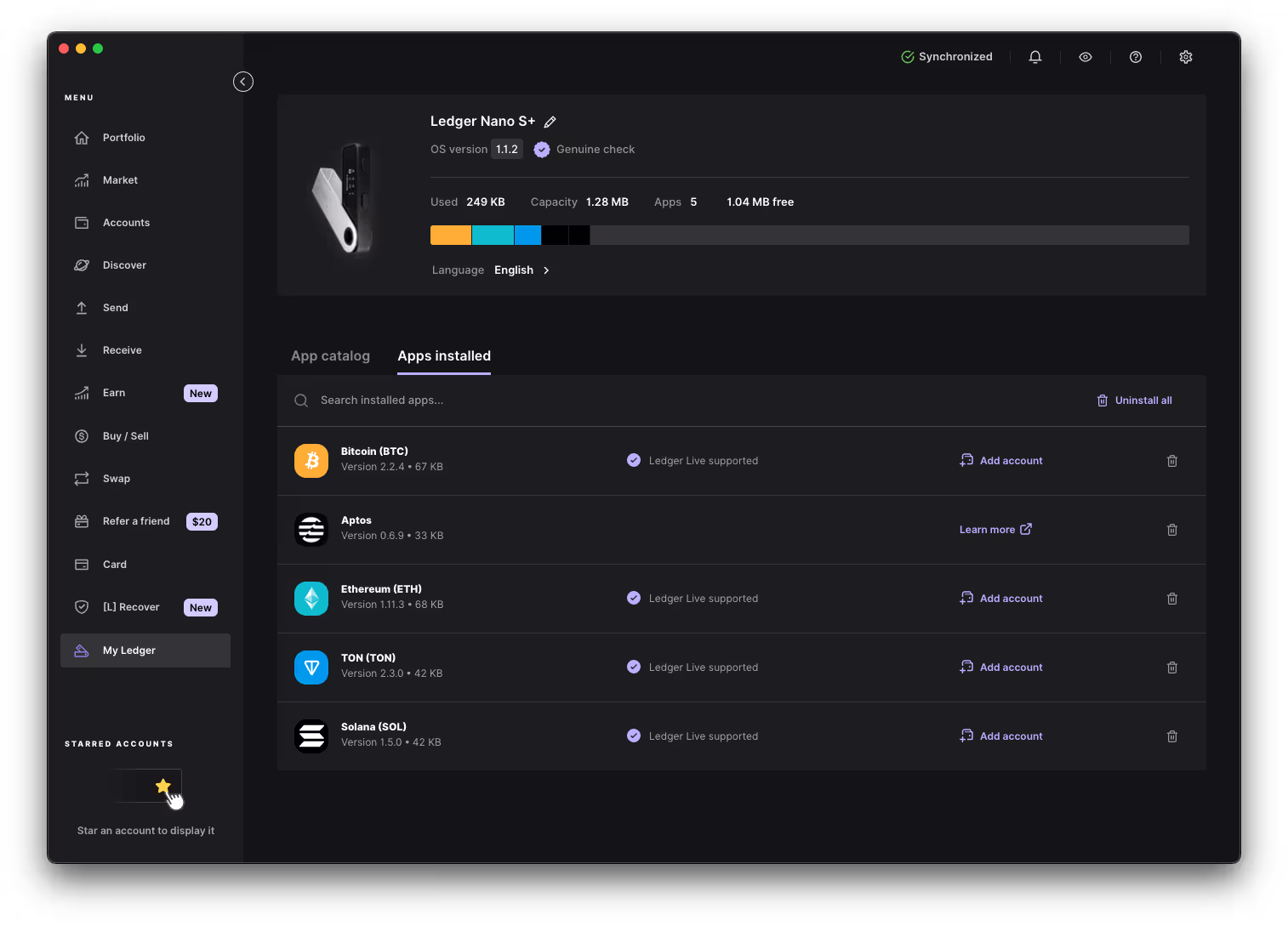Click Ethereum app icon
Image resolution: width=1288 pixels, height=926 pixels.
click(x=311, y=599)
